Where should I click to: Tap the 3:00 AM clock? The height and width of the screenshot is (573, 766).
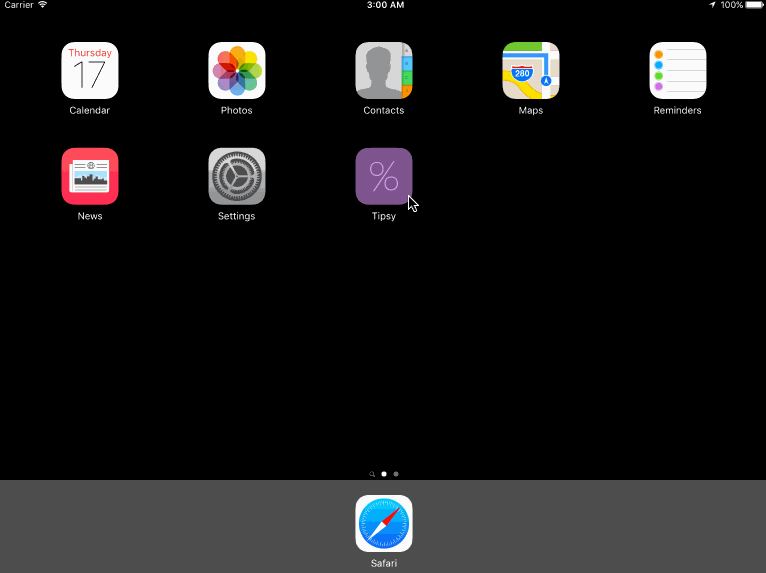tap(385, 5)
